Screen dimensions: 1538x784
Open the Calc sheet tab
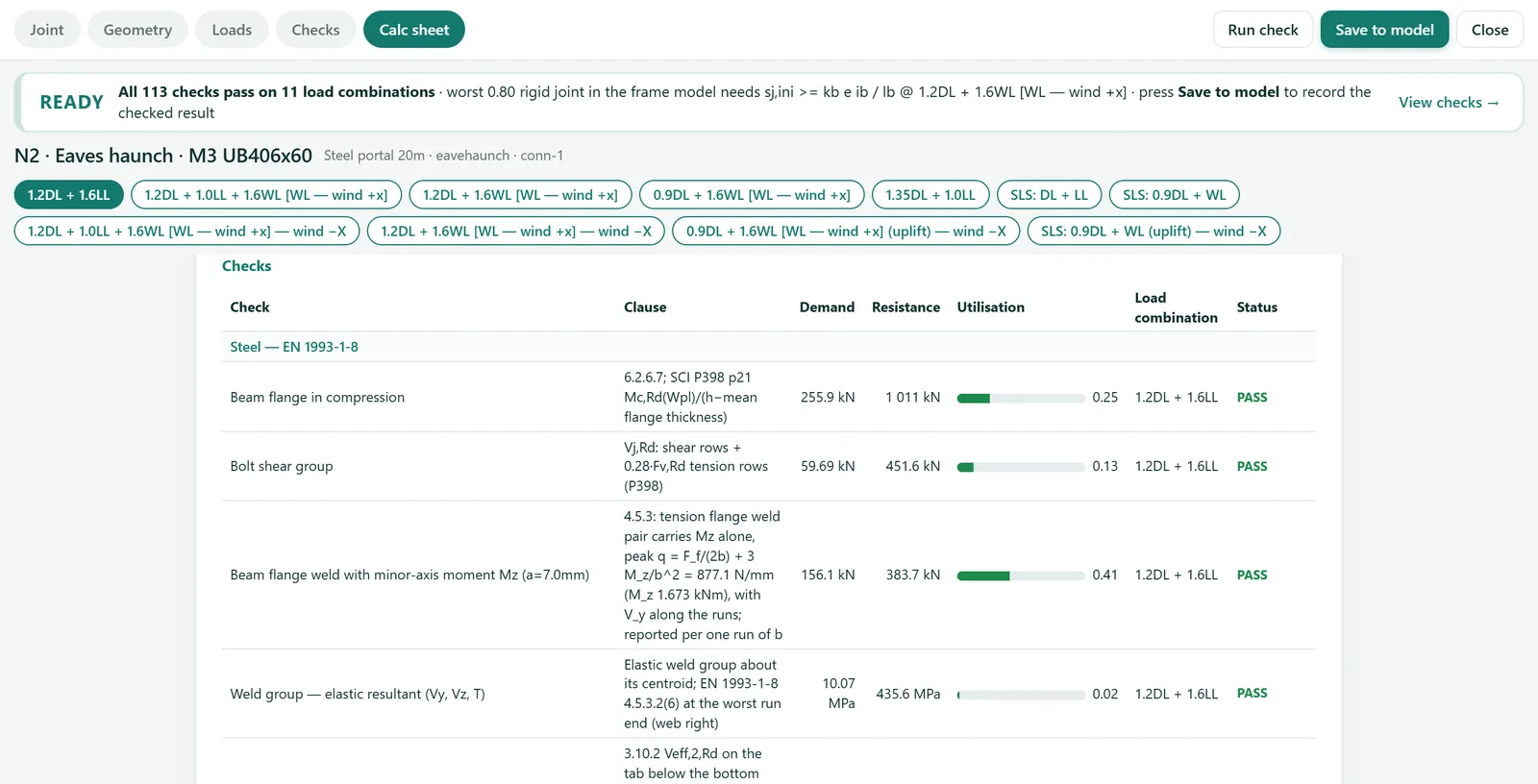(x=414, y=30)
